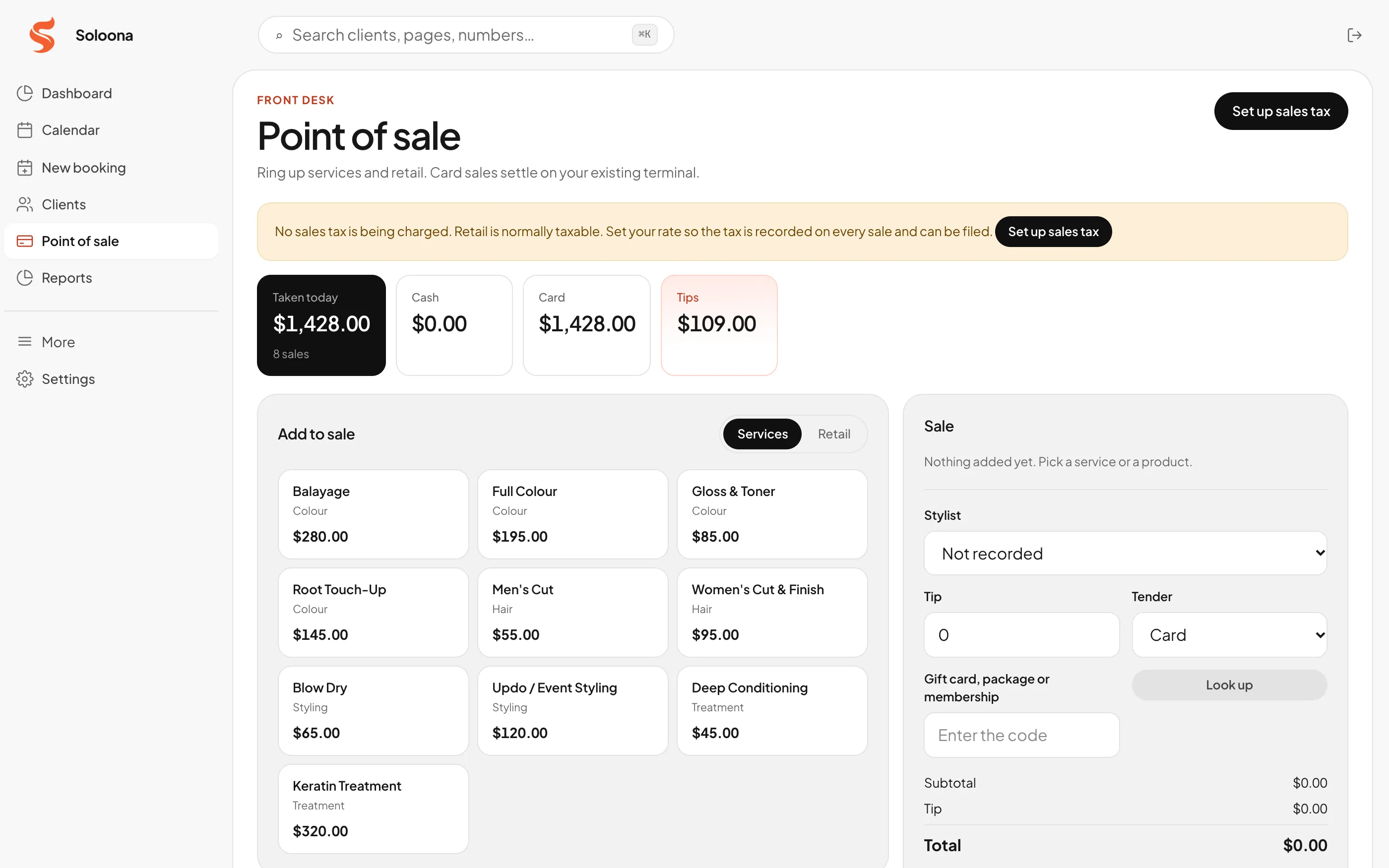1389x868 pixels.
Task: Add Gloss & Toner to the sale
Action: [x=771, y=514]
